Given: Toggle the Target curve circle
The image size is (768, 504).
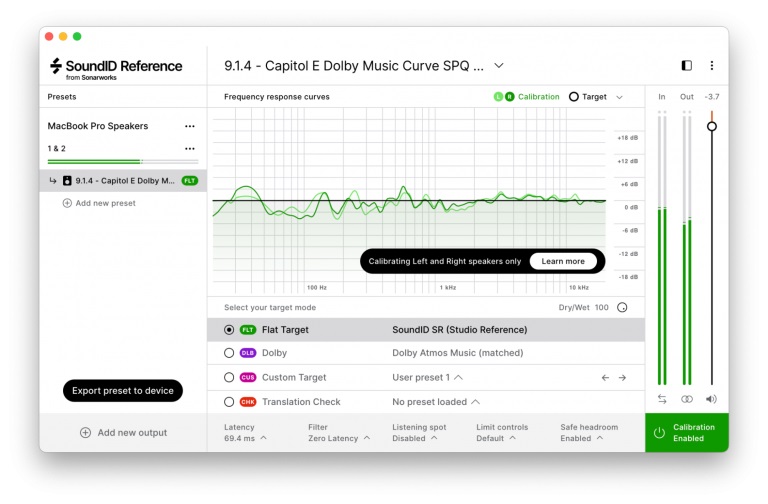Looking at the screenshot, I should pyautogui.click(x=574, y=97).
